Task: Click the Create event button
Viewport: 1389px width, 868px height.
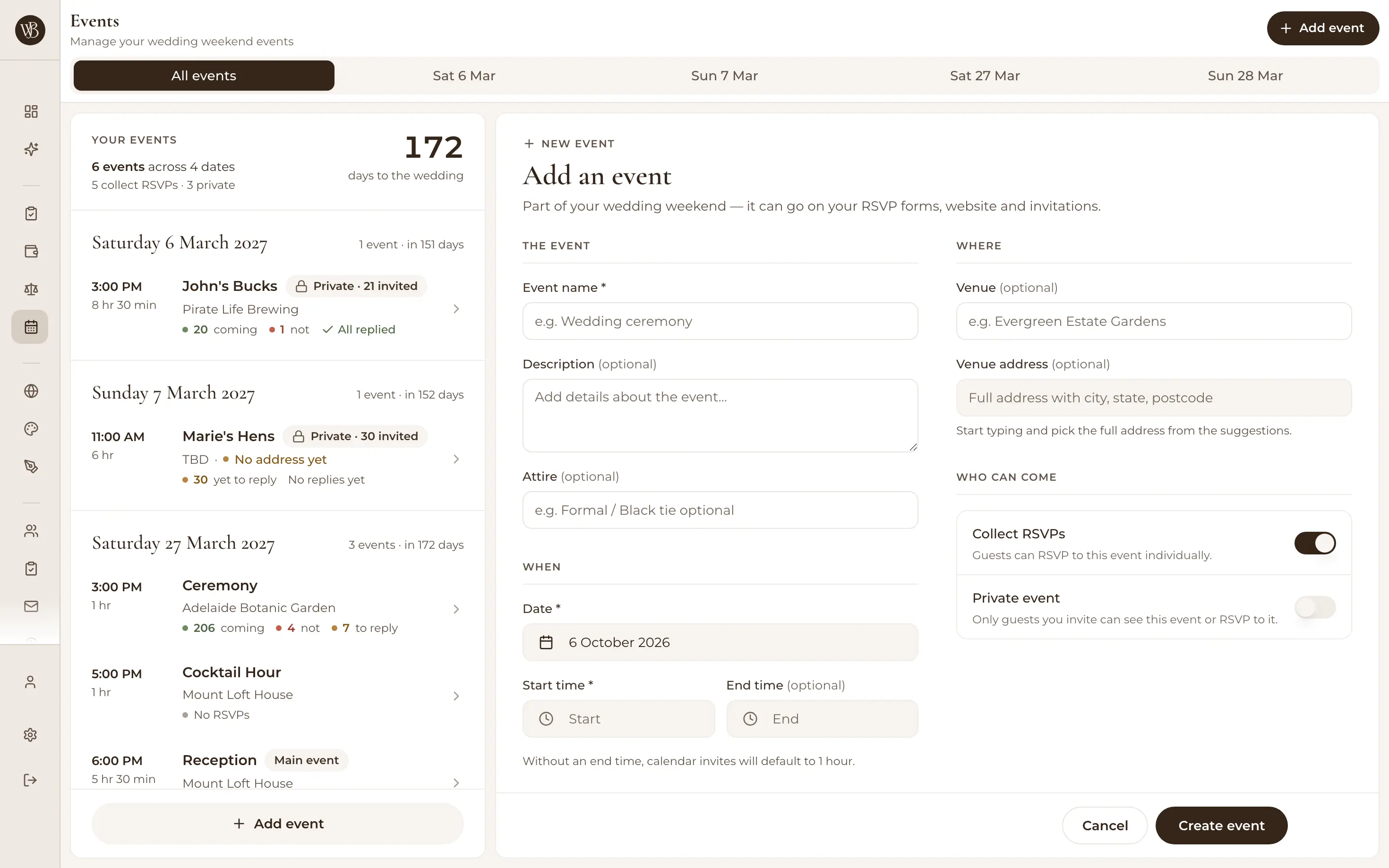Action: click(x=1221, y=825)
